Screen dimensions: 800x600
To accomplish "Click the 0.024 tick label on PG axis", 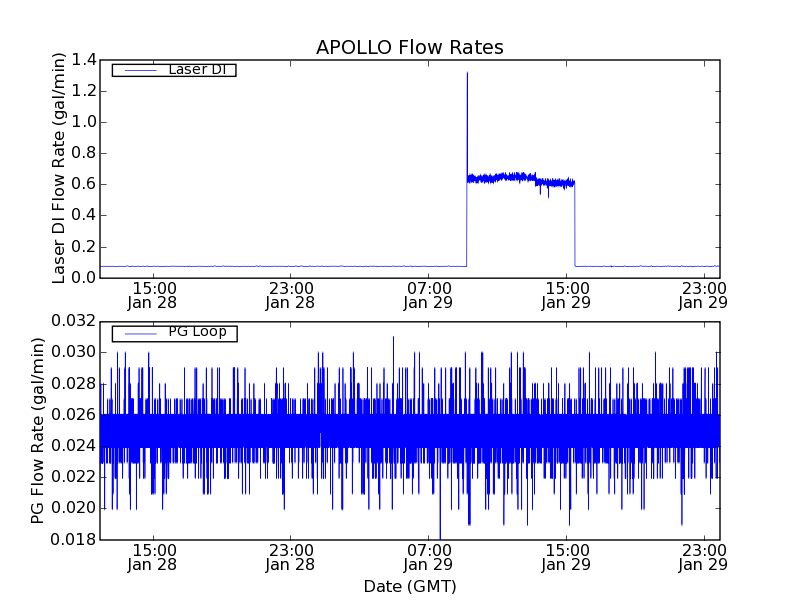I will [x=73, y=446].
